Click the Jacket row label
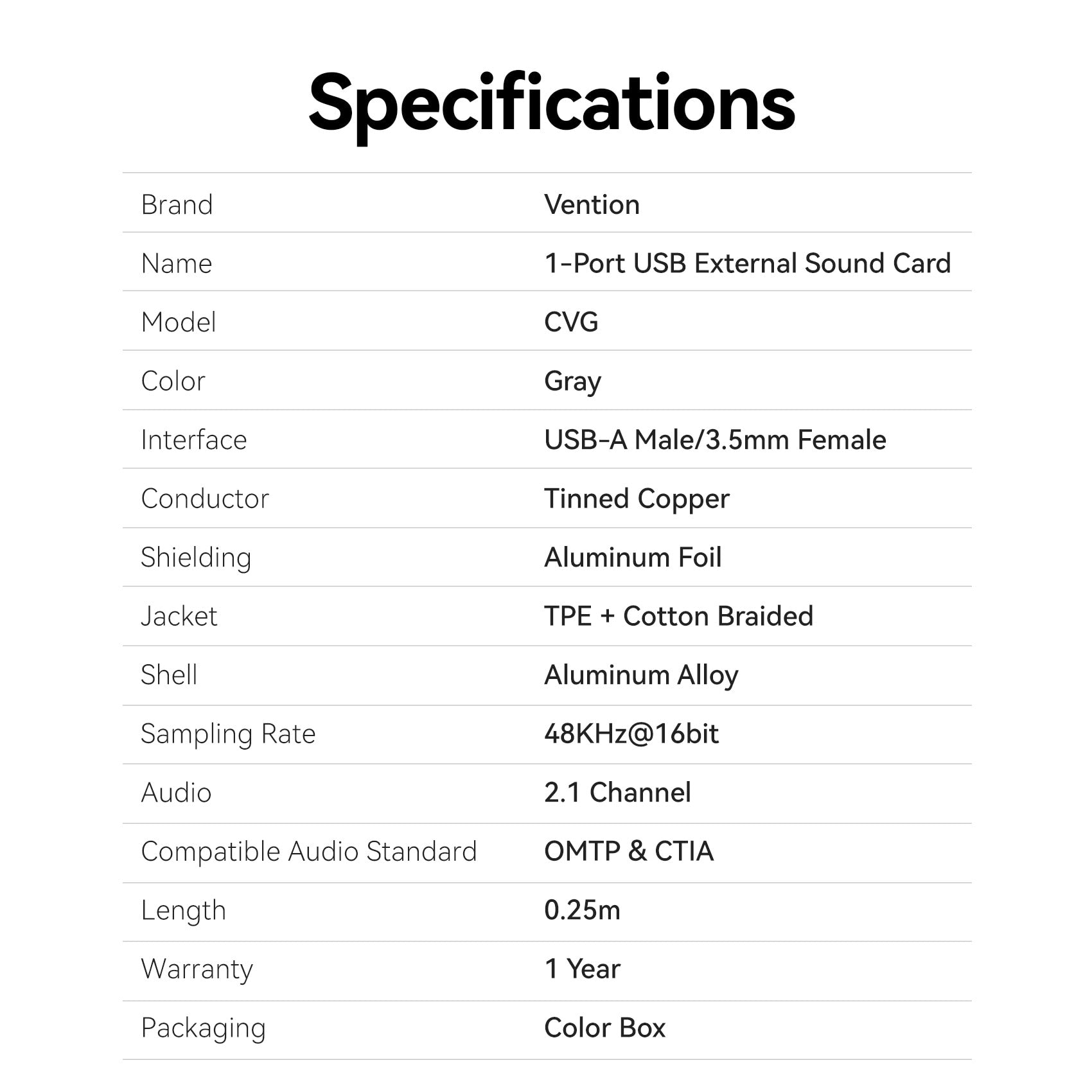This screenshot has height=1092, width=1092. pos(179,617)
